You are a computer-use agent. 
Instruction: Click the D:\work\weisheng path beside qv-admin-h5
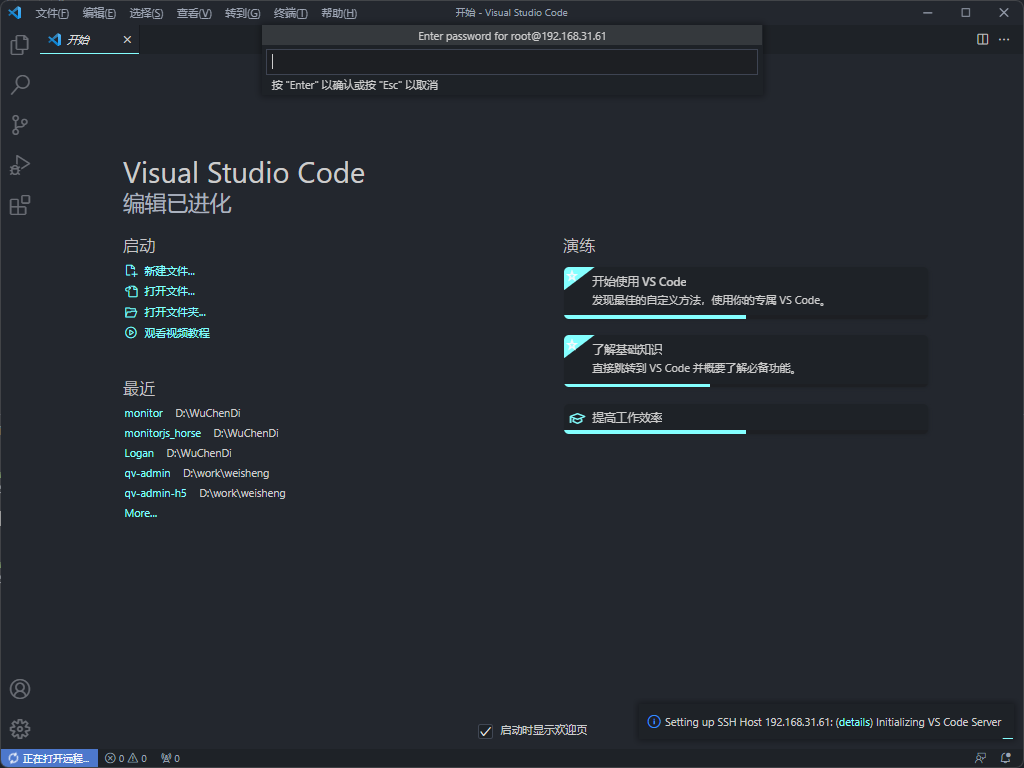242,493
